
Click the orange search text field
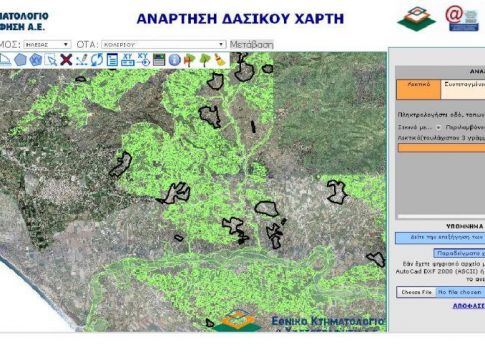(x=441, y=148)
